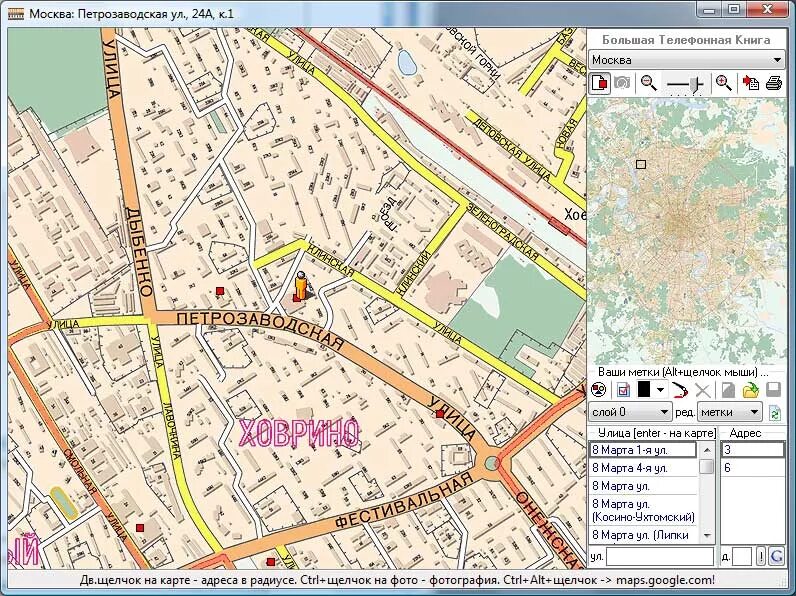The image size is (796, 596).
Task: Click red map marker between Дыбенко and the orange pin
Action: pyautogui.click(x=220, y=291)
